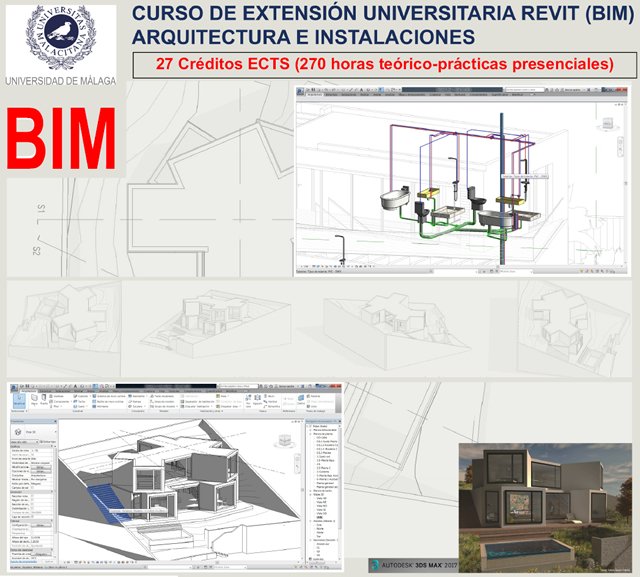640x577 pixels.
Task: Switch to Modificar tab in upper window
Action: pos(517,95)
